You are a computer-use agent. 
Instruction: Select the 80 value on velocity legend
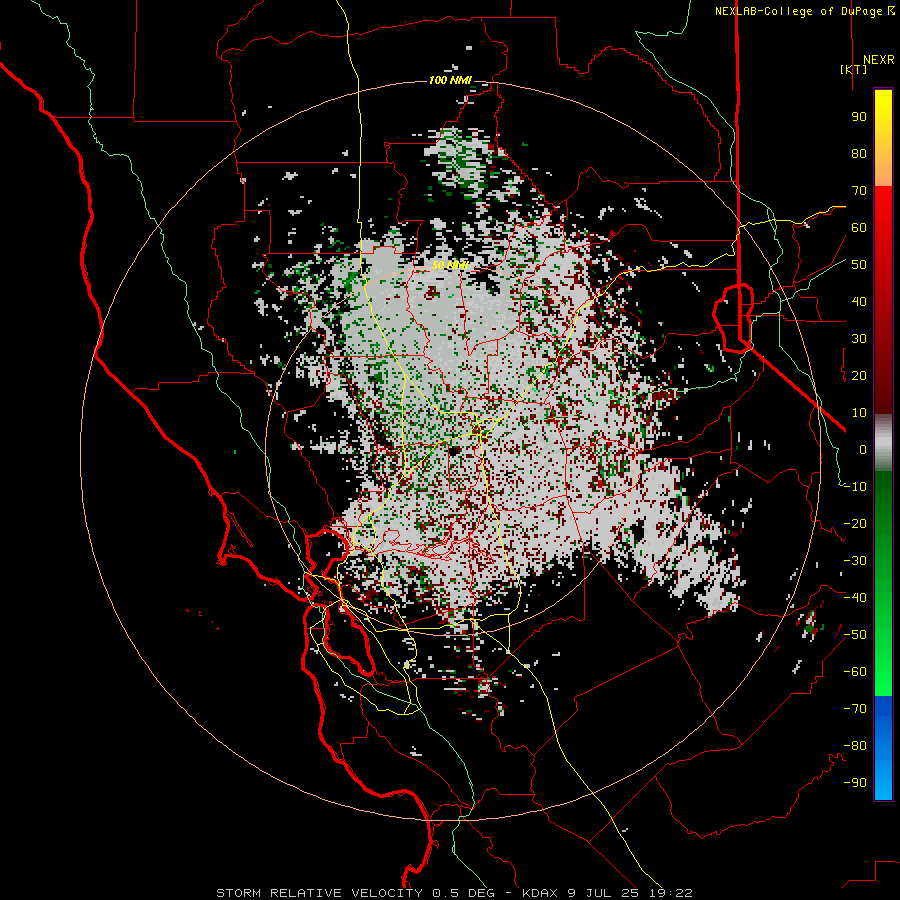pos(859,154)
